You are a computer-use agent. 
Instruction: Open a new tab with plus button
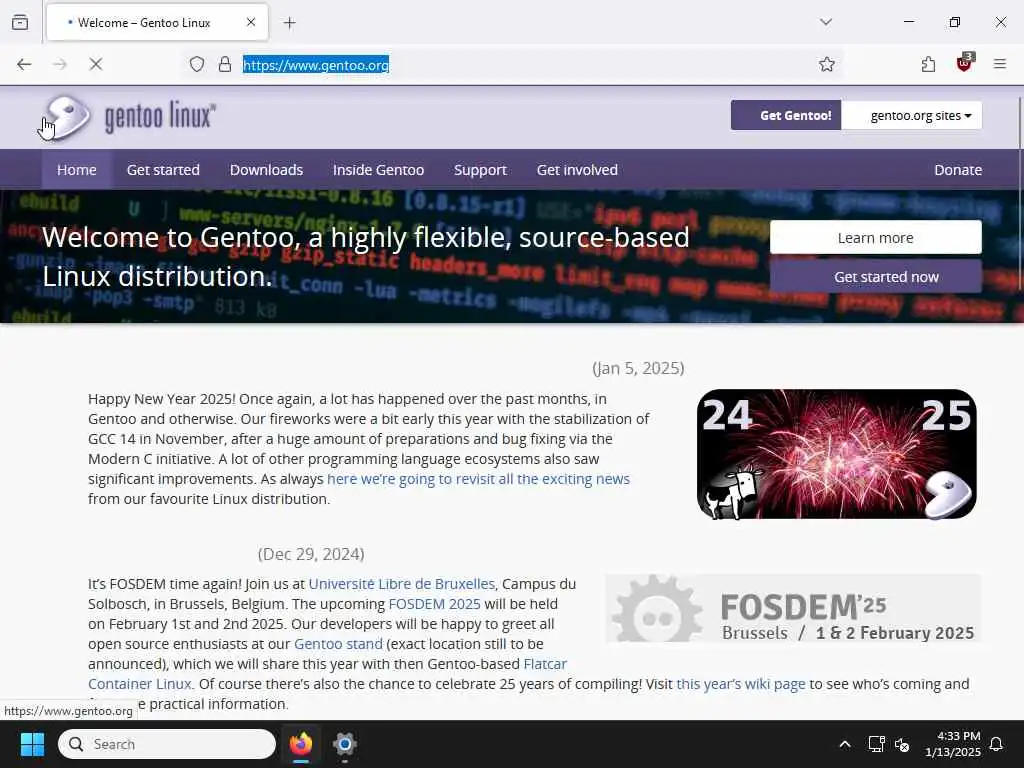coord(289,23)
